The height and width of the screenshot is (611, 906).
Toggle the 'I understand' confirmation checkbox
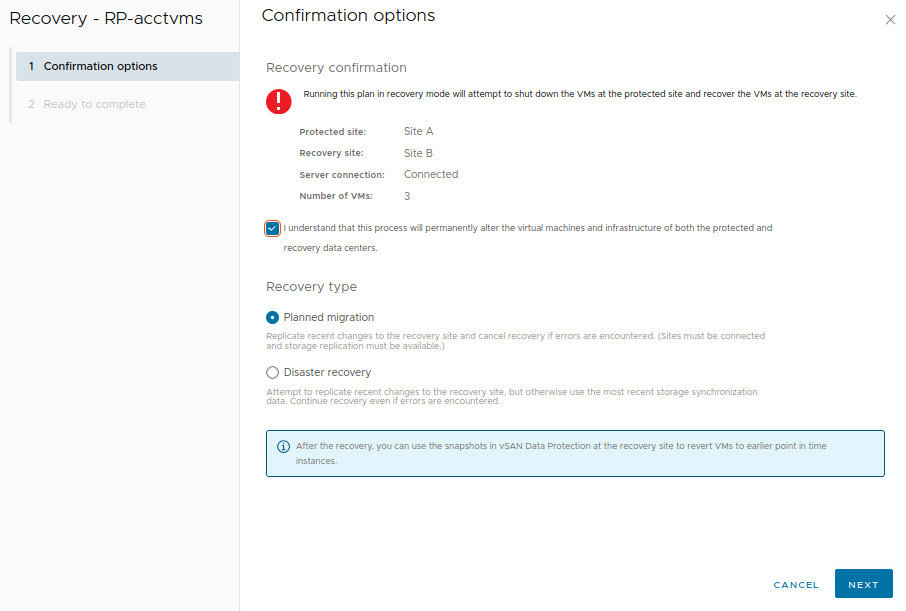click(x=273, y=228)
